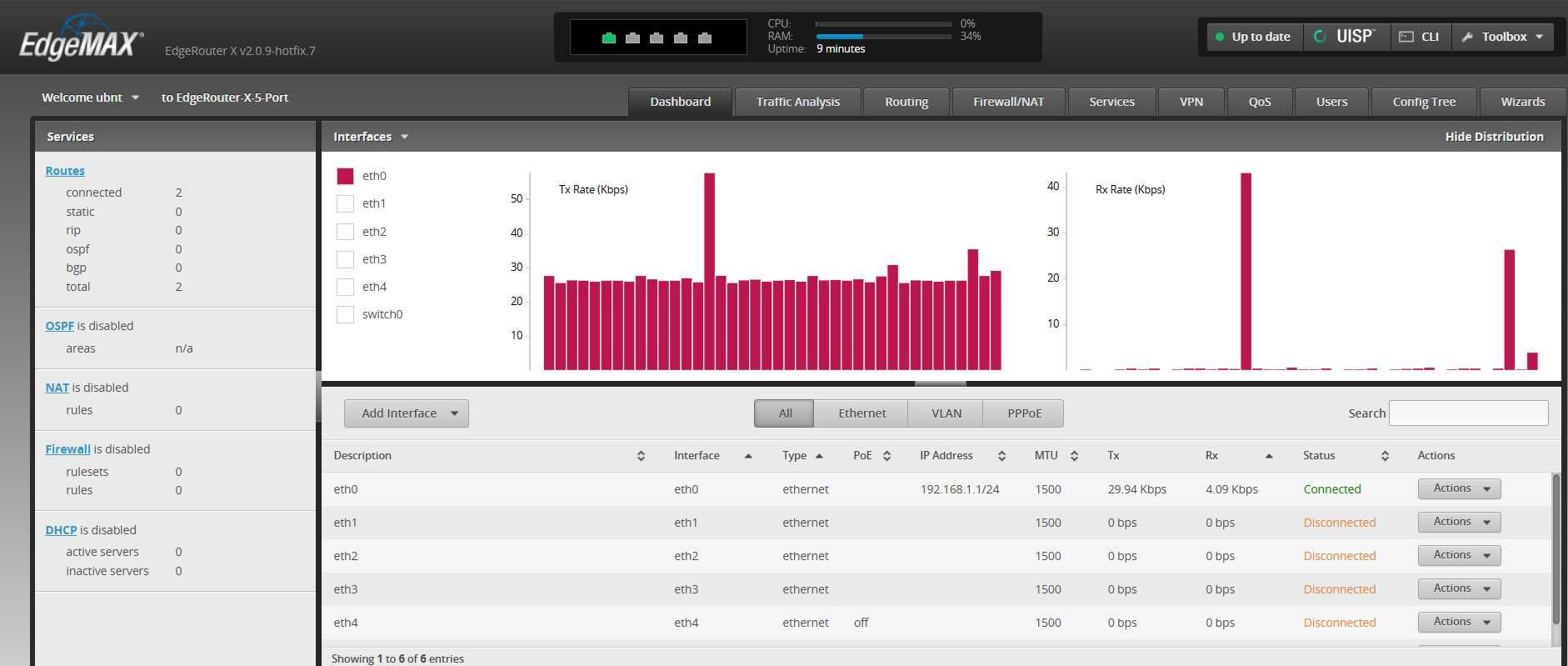This screenshot has width=1568, height=666.
Task: Open Actions dropdown for eth1
Action: (x=1459, y=523)
